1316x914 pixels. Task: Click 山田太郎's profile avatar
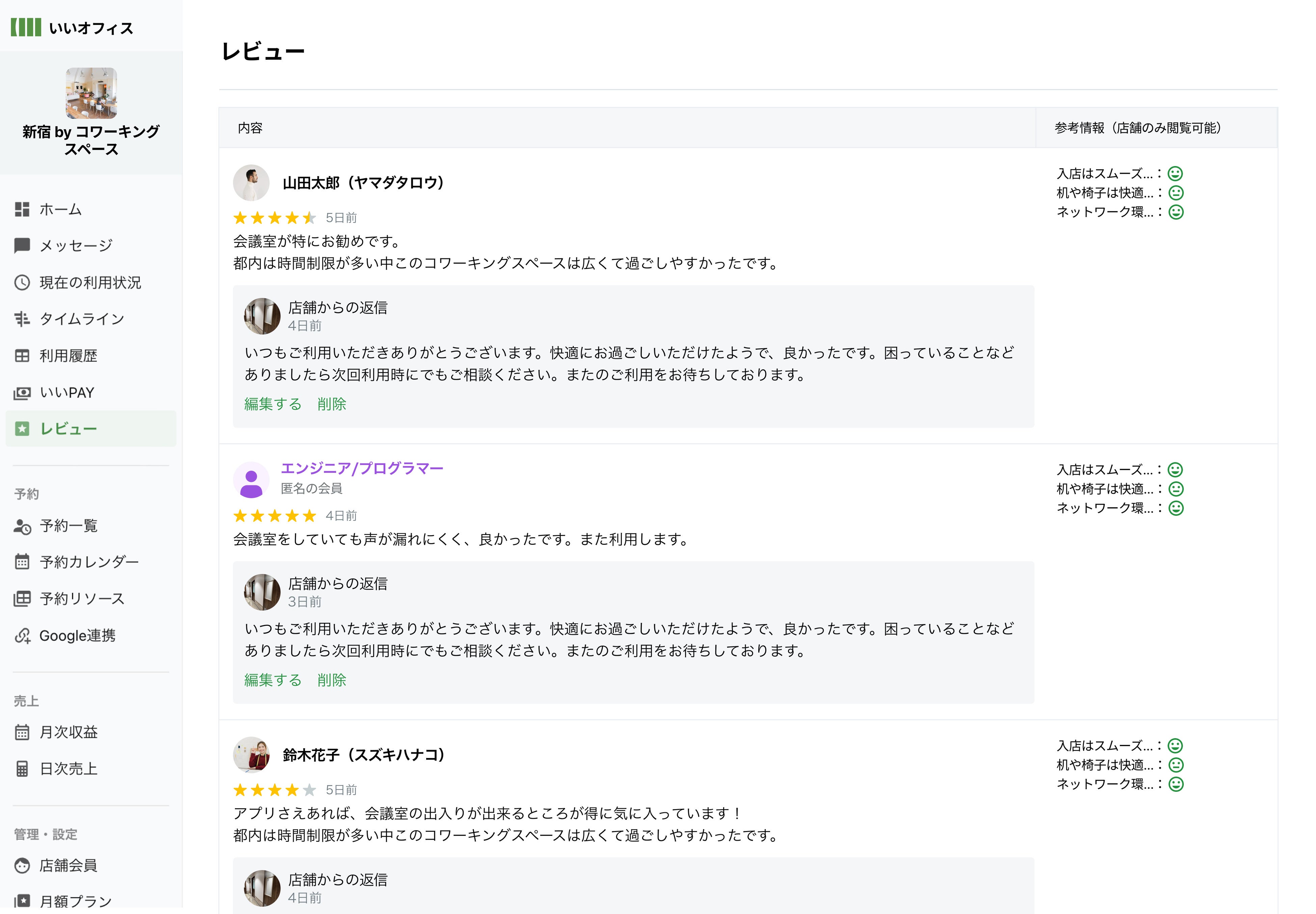[x=251, y=183]
